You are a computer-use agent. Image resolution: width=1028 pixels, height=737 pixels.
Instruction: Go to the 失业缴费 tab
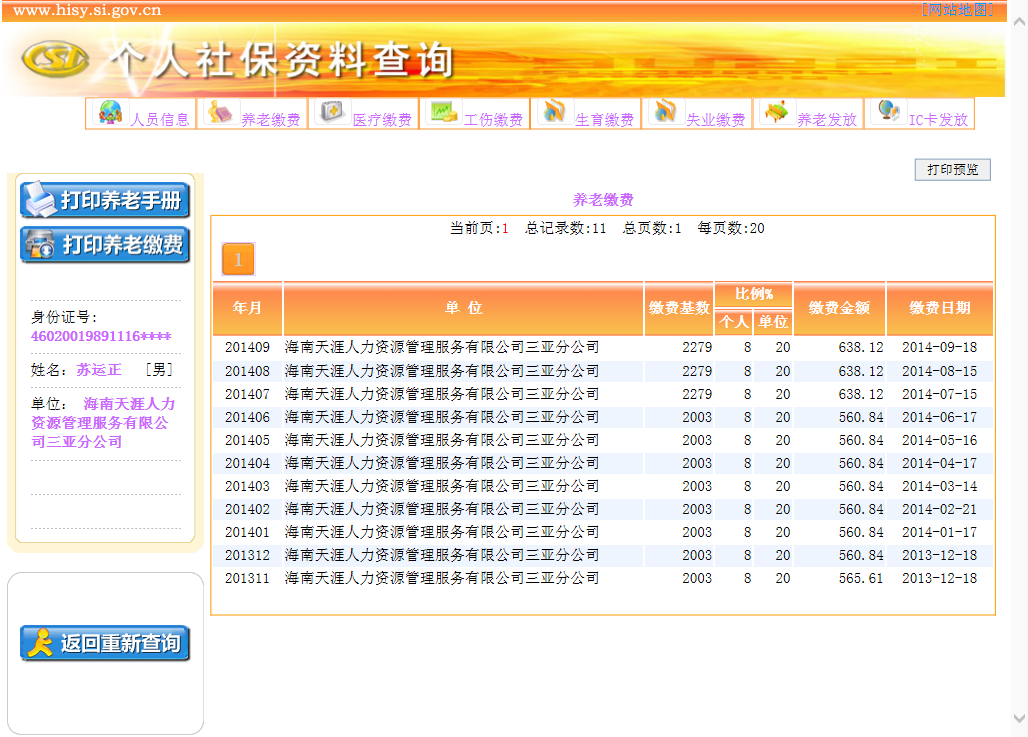[715, 120]
